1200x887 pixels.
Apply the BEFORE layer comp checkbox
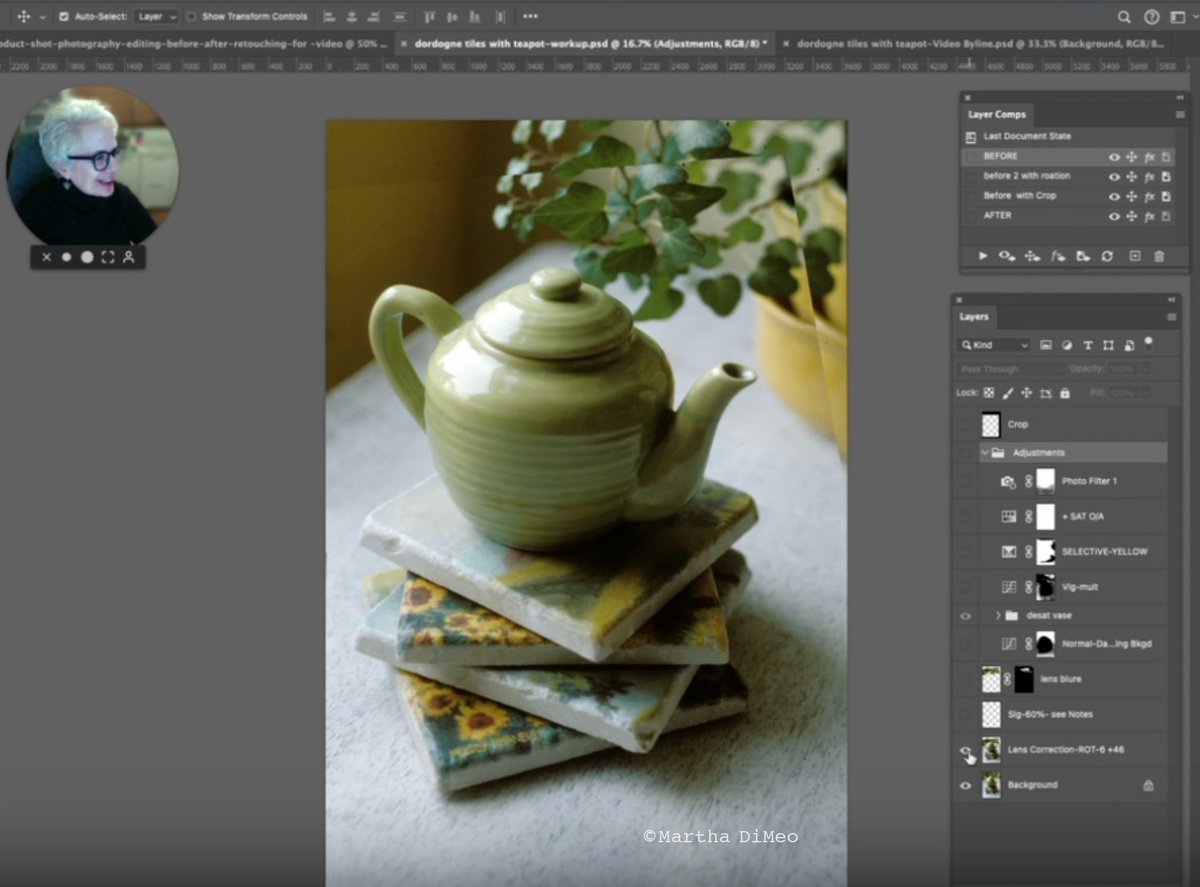[970, 156]
